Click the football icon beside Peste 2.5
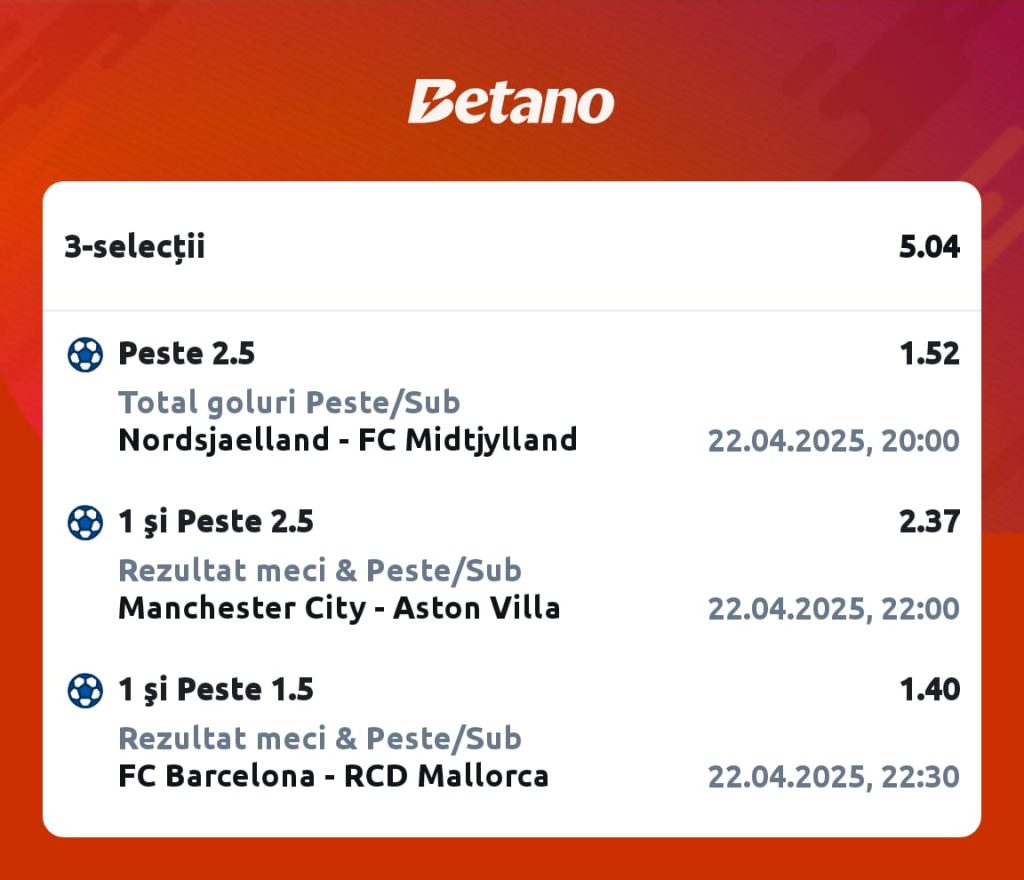1024x880 pixels. [x=85, y=354]
